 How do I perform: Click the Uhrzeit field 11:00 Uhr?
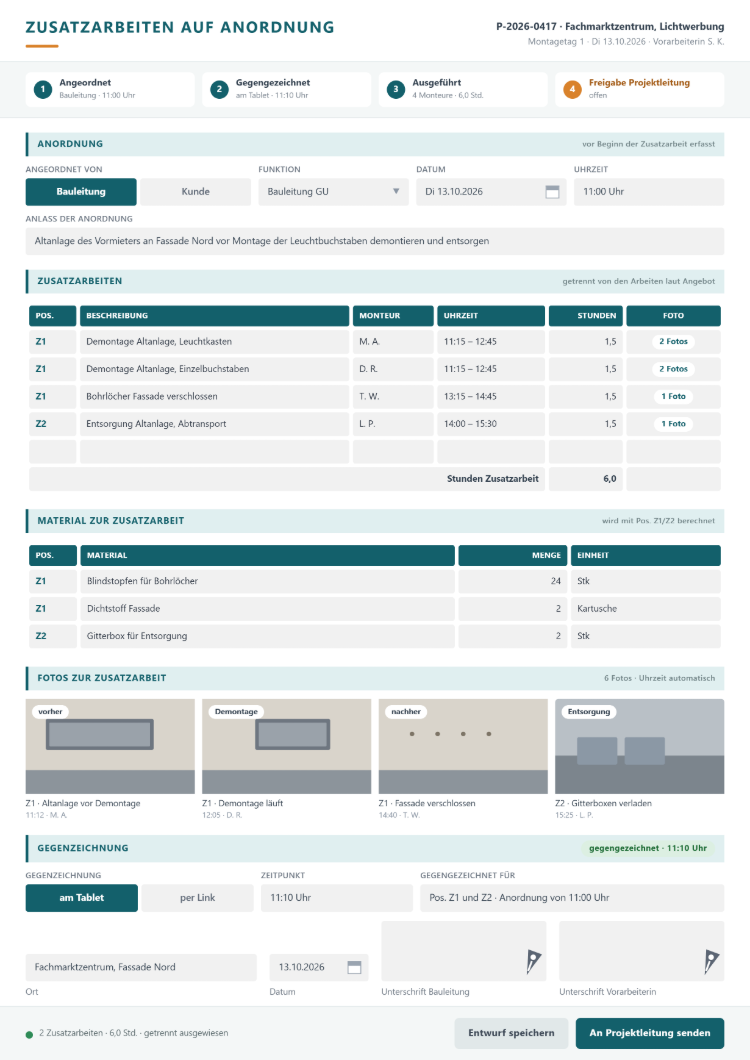coord(649,192)
